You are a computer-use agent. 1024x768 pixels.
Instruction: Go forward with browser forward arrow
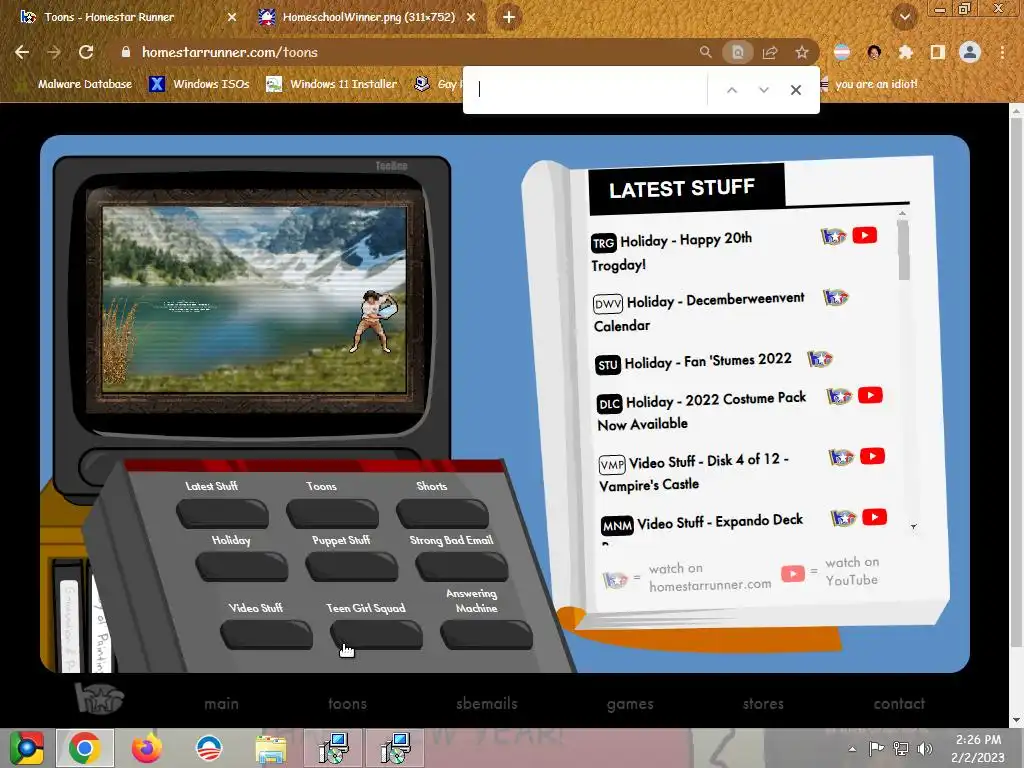[x=54, y=52]
